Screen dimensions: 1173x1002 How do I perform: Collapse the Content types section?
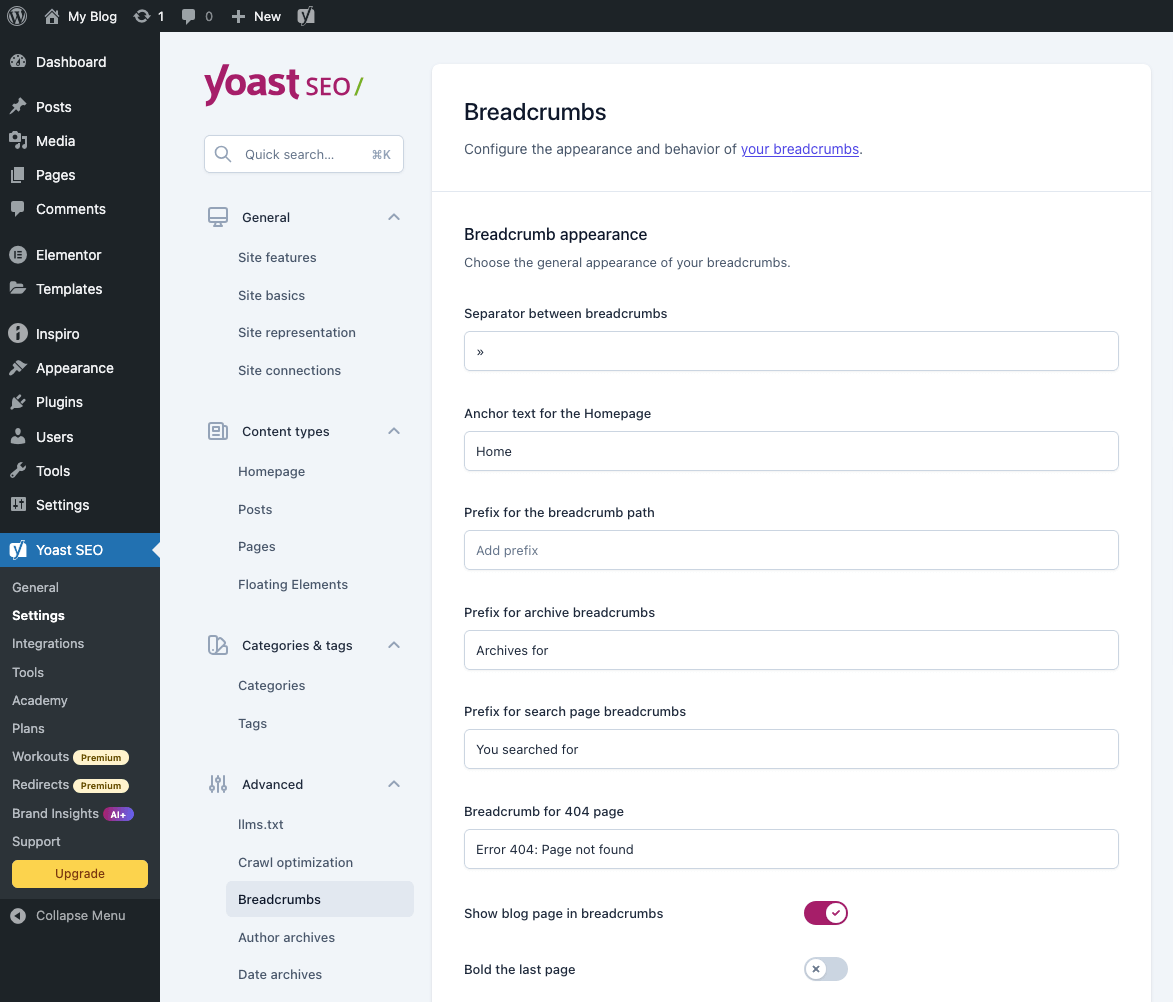coord(393,431)
